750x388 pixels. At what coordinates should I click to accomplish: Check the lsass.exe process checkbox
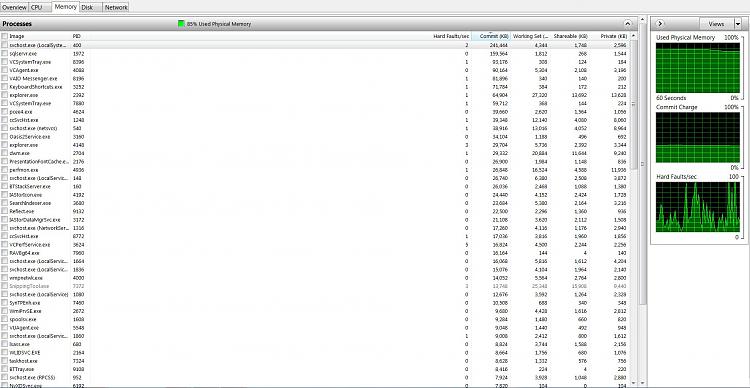tap(4, 344)
